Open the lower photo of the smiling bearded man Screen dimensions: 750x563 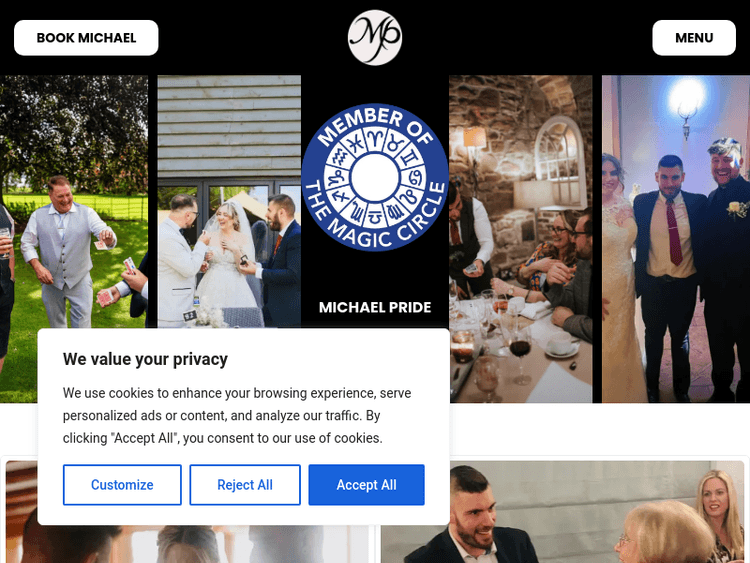[x=562, y=512]
